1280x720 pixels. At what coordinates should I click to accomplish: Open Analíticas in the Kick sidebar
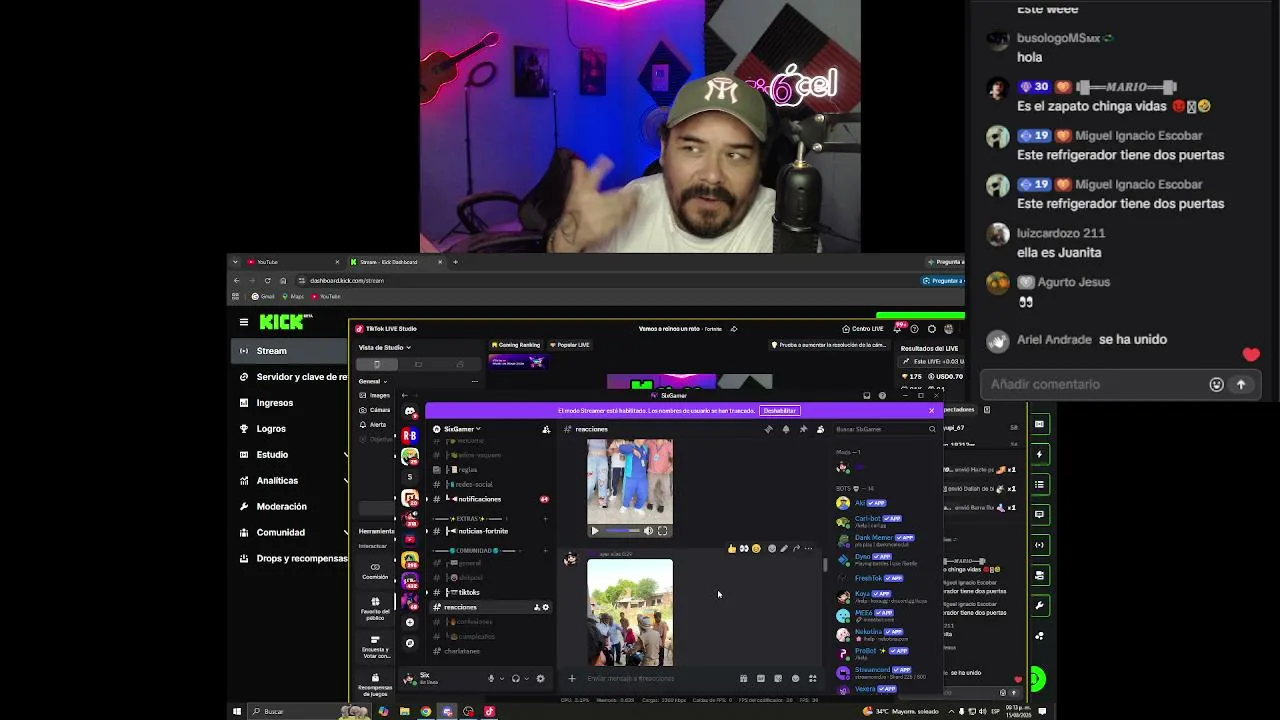click(x=290, y=481)
